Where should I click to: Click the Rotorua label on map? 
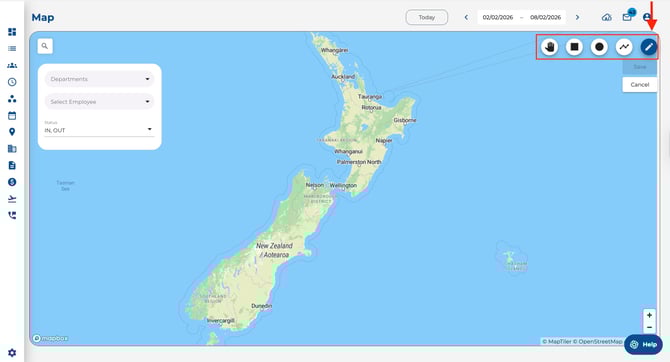371,108
